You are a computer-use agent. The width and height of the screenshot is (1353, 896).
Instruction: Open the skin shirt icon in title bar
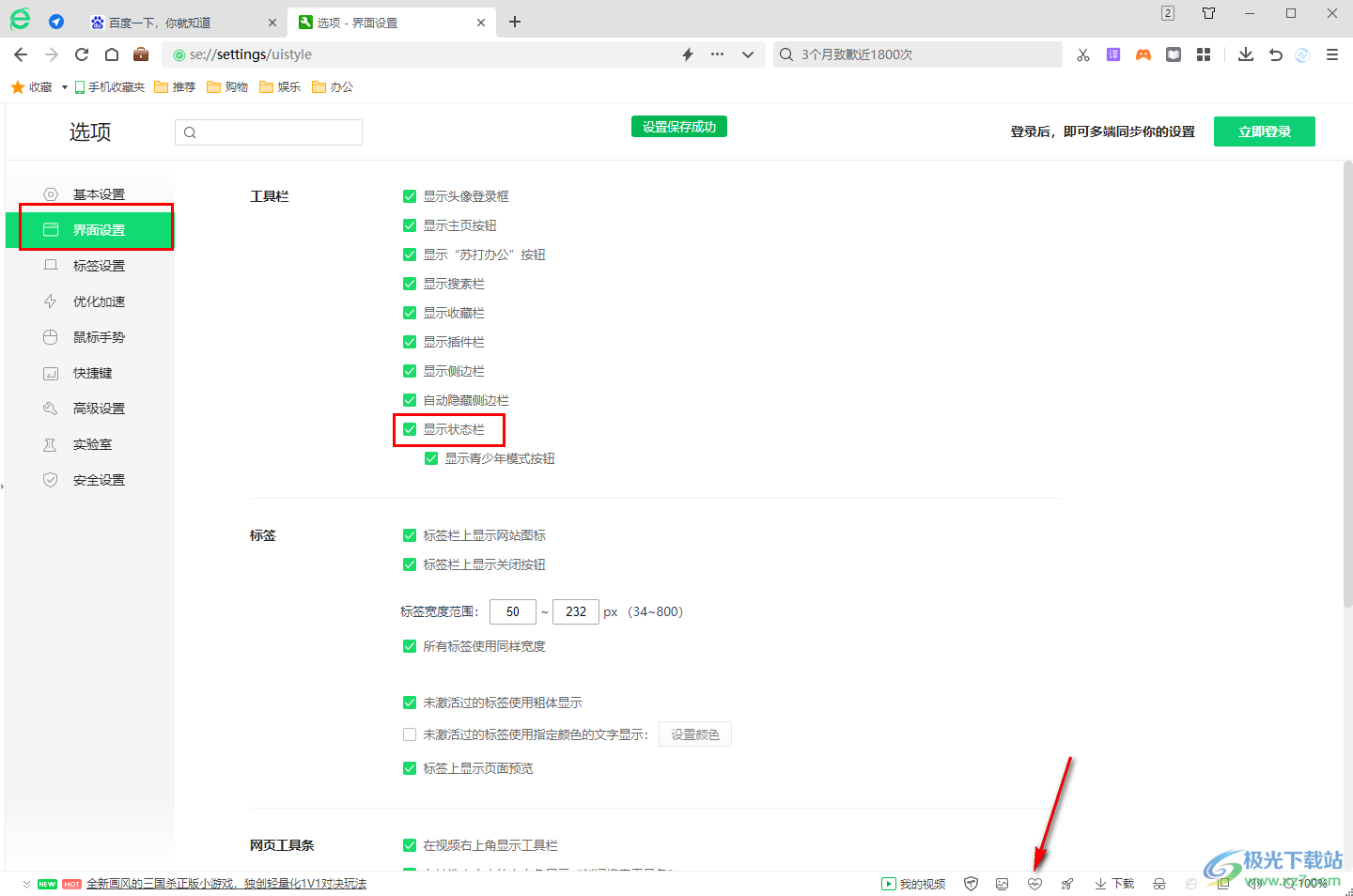pos(1209,13)
